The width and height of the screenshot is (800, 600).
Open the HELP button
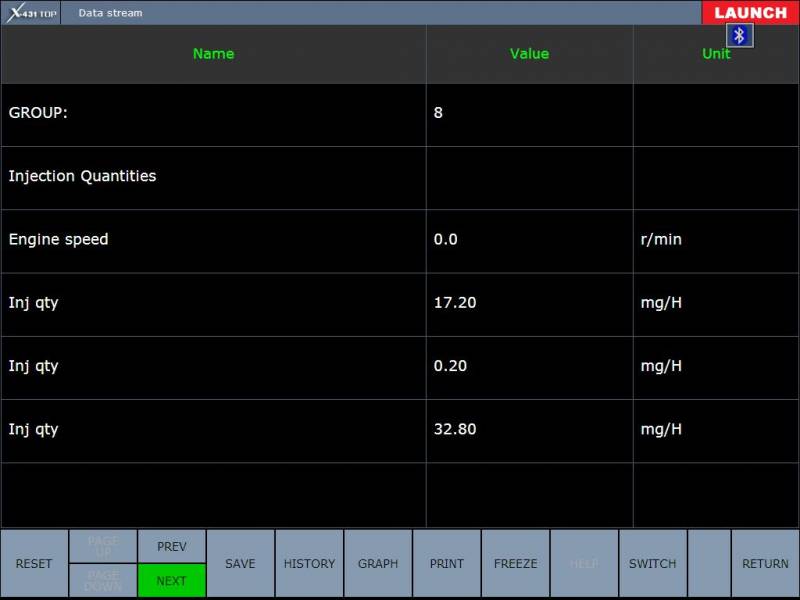584,564
